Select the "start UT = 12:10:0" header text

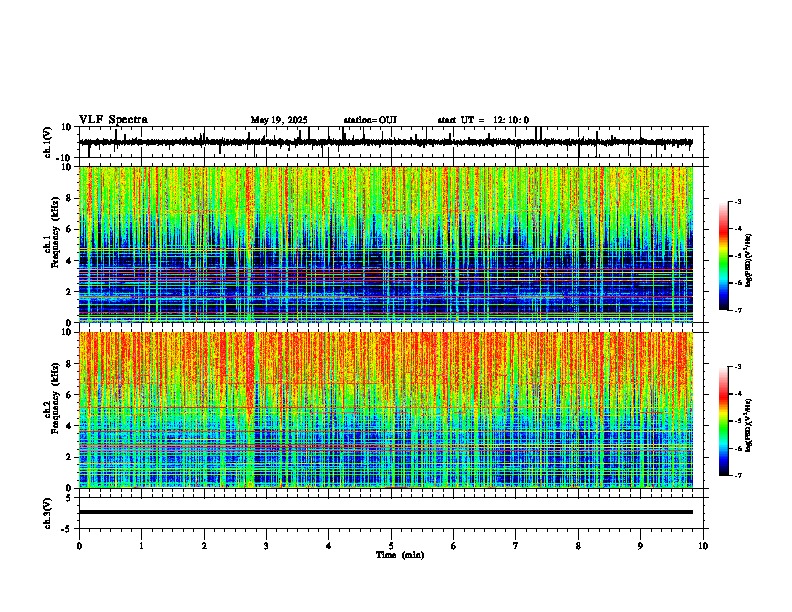coord(483,120)
